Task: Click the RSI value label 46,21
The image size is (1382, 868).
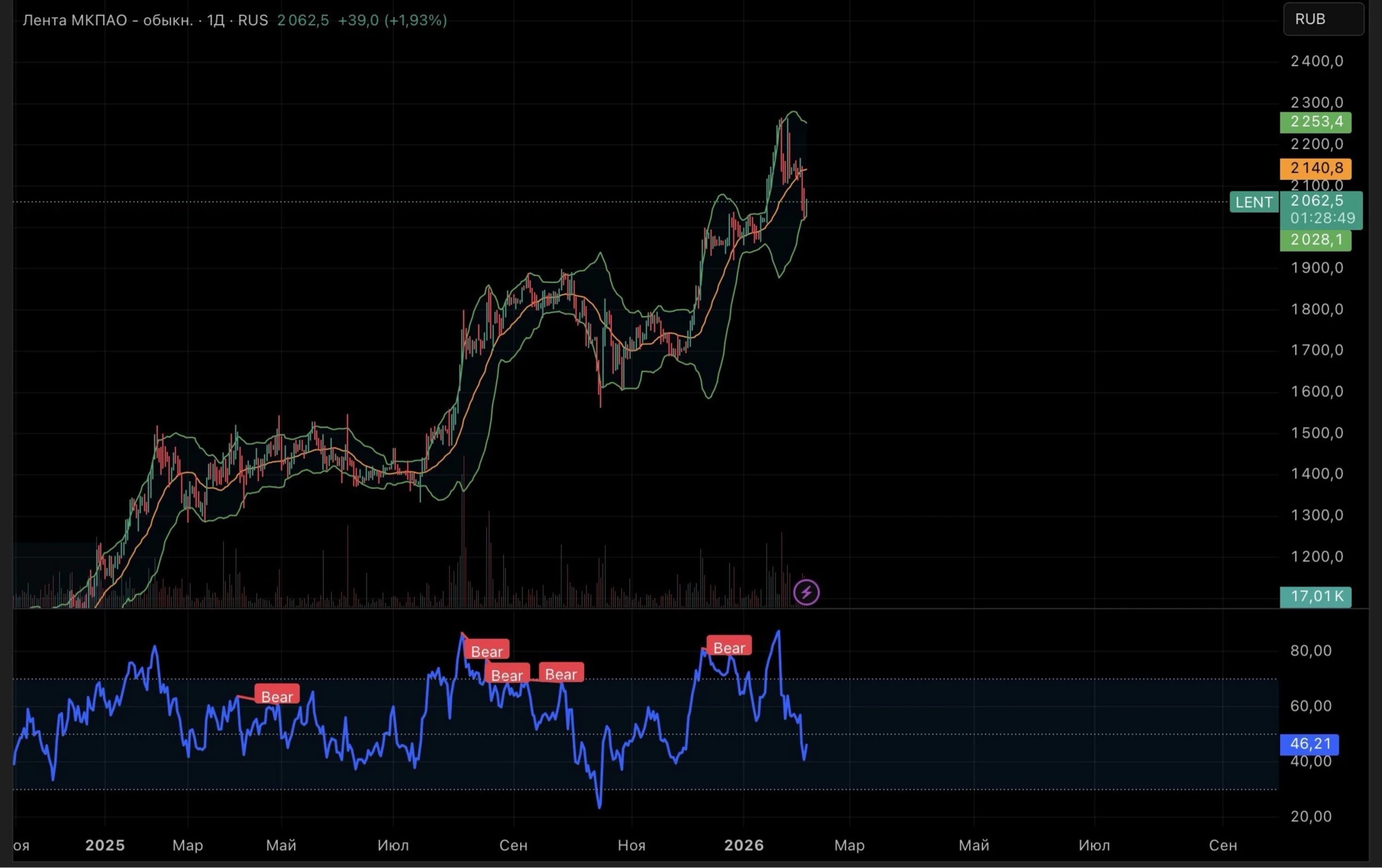Action: tap(1310, 744)
